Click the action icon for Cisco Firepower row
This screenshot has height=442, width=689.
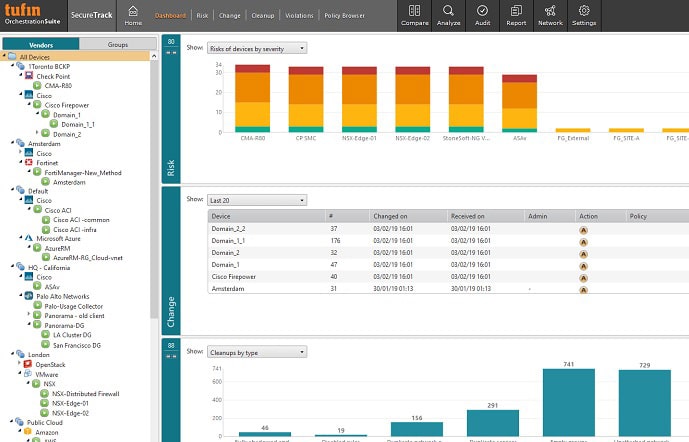584,278
